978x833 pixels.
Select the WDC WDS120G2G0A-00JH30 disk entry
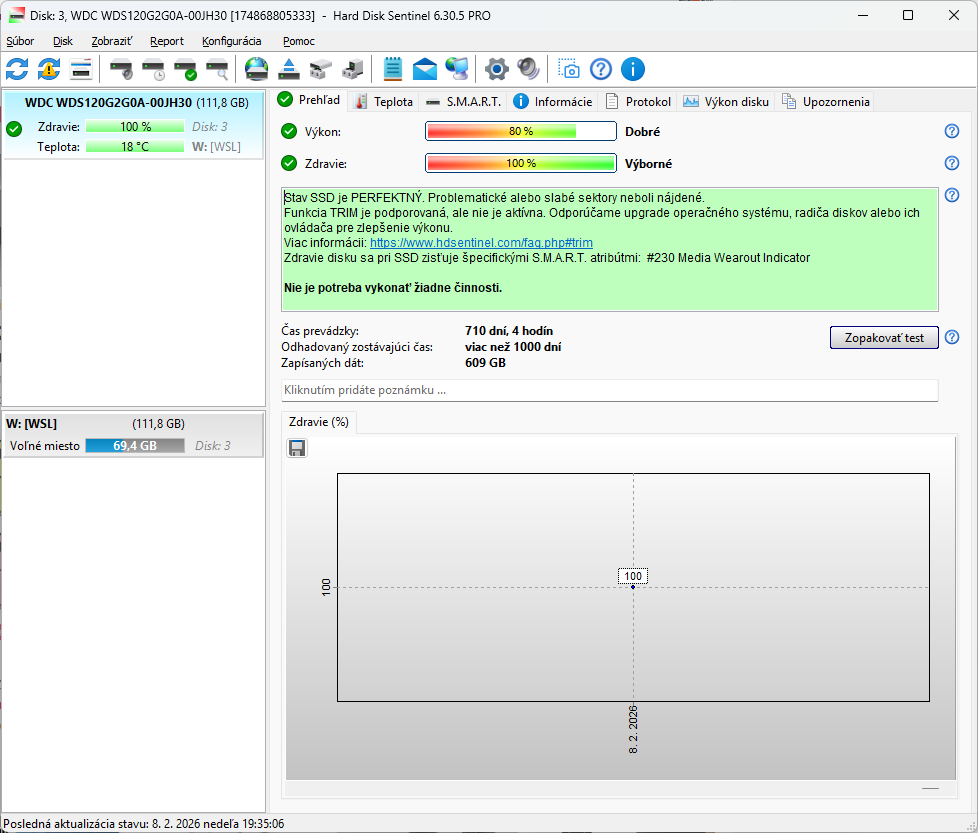tap(133, 124)
